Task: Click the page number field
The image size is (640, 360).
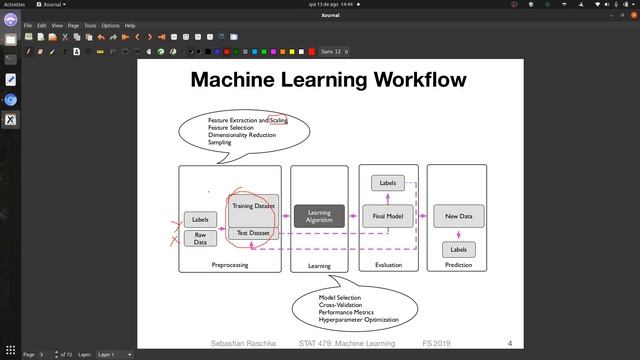Action: (x=44, y=354)
